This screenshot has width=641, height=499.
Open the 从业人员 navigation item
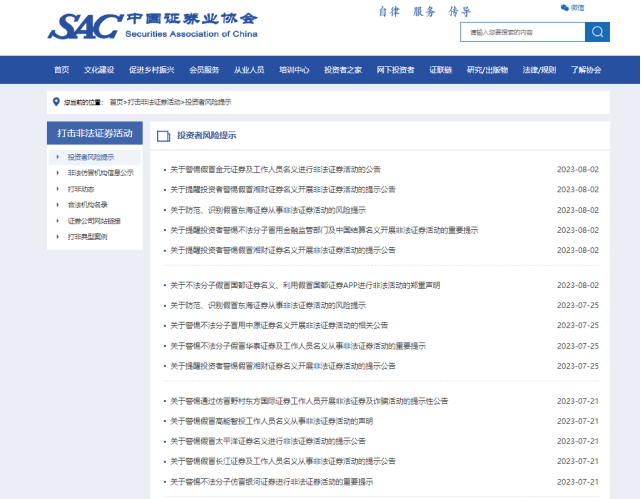(249, 70)
